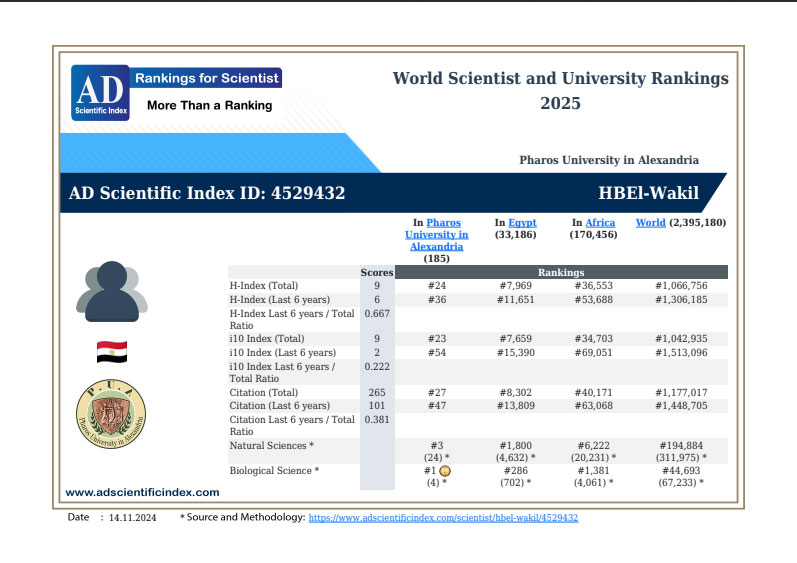Open the Africa rankings link
This screenshot has height=563, width=797.
(x=600, y=223)
